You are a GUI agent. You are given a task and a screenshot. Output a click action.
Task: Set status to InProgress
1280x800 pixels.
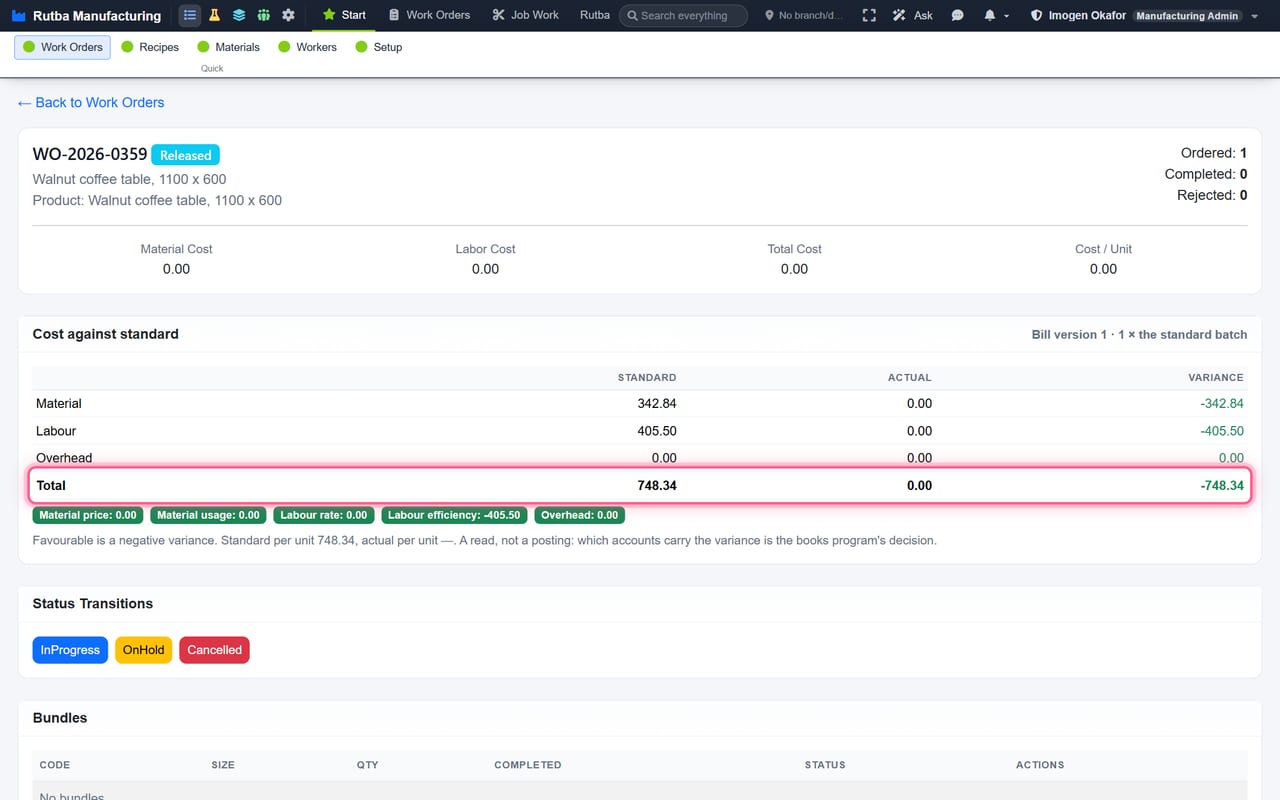pyautogui.click(x=70, y=650)
